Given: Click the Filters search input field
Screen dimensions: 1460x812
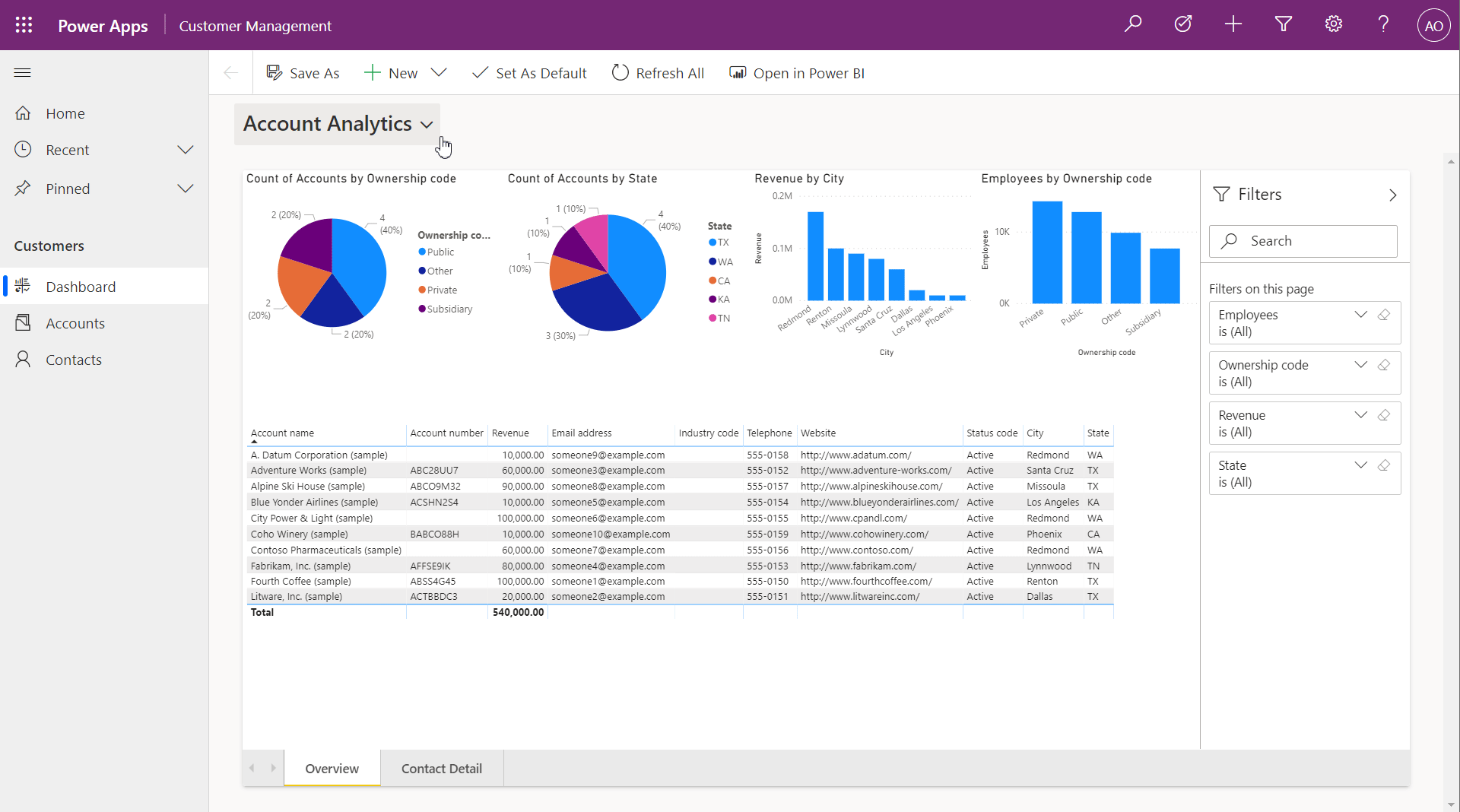Looking at the screenshot, I should pyautogui.click(x=1303, y=241).
